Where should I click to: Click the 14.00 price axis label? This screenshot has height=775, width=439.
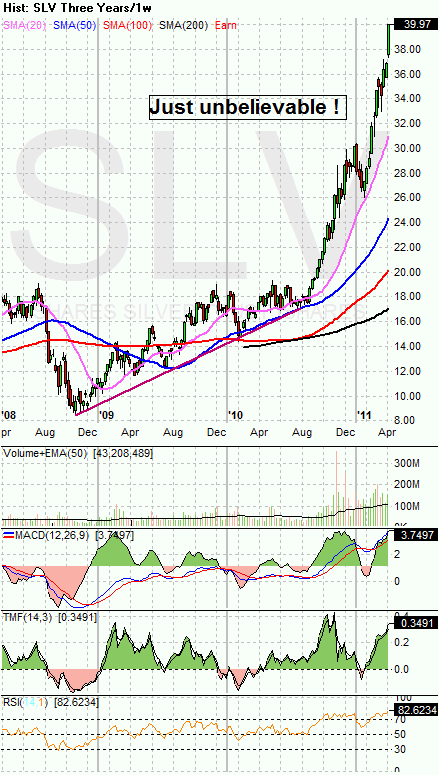[x=408, y=346]
